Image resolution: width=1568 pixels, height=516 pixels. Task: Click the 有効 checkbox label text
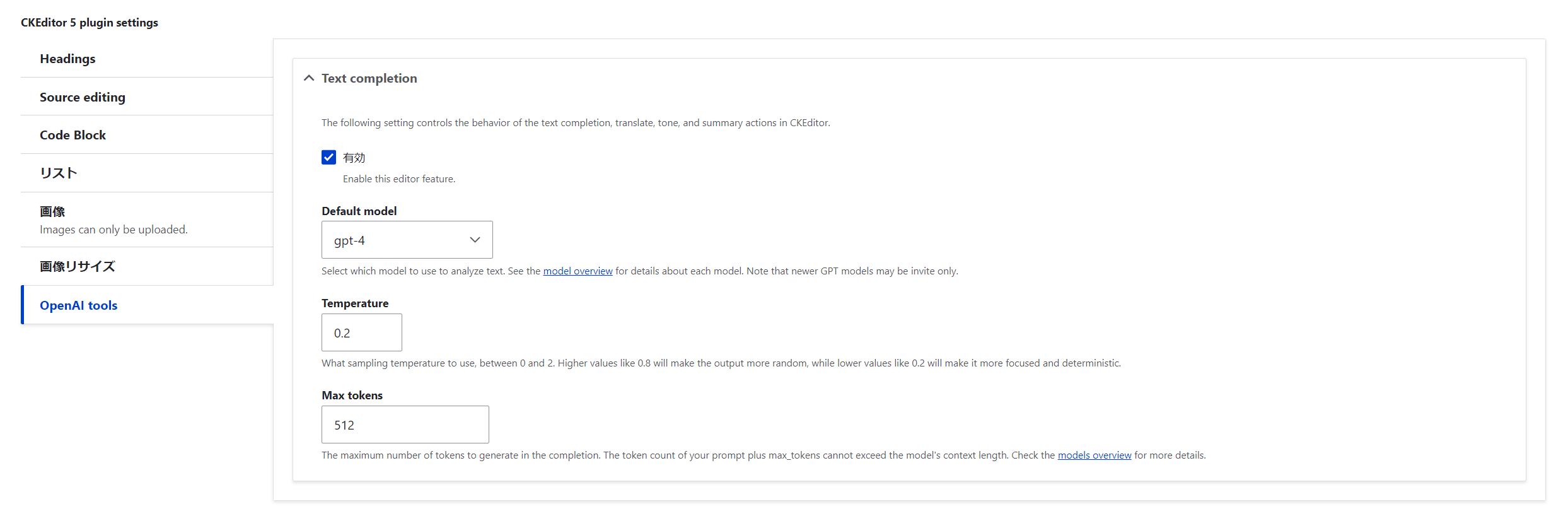click(x=354, y=158)
